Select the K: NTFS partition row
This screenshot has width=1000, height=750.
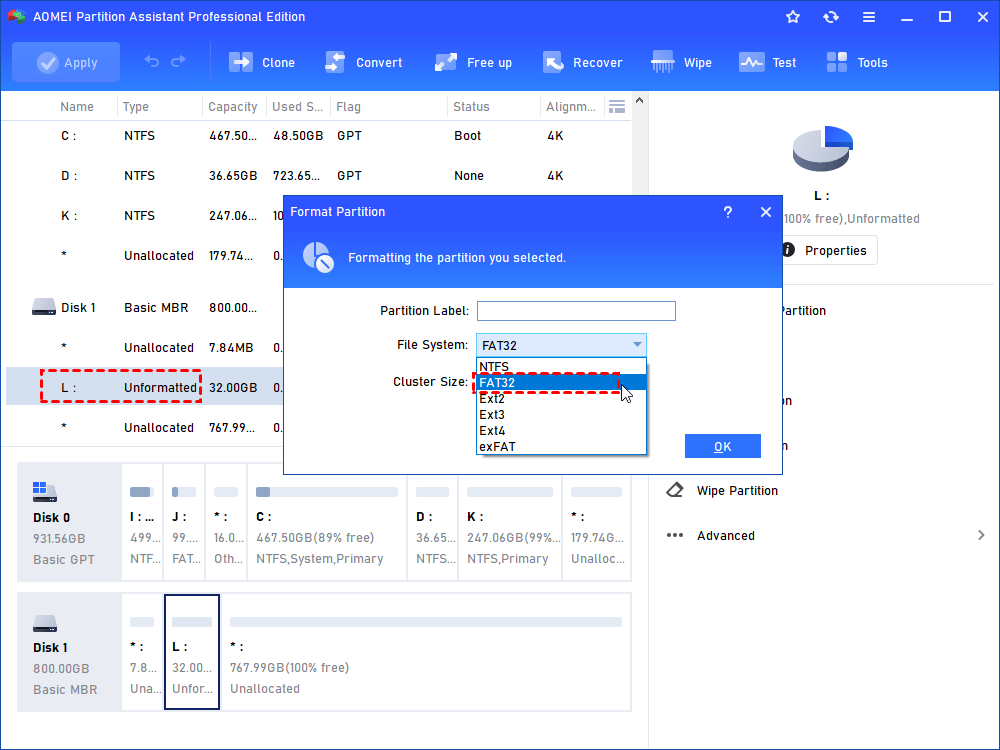tap(145, 216)
